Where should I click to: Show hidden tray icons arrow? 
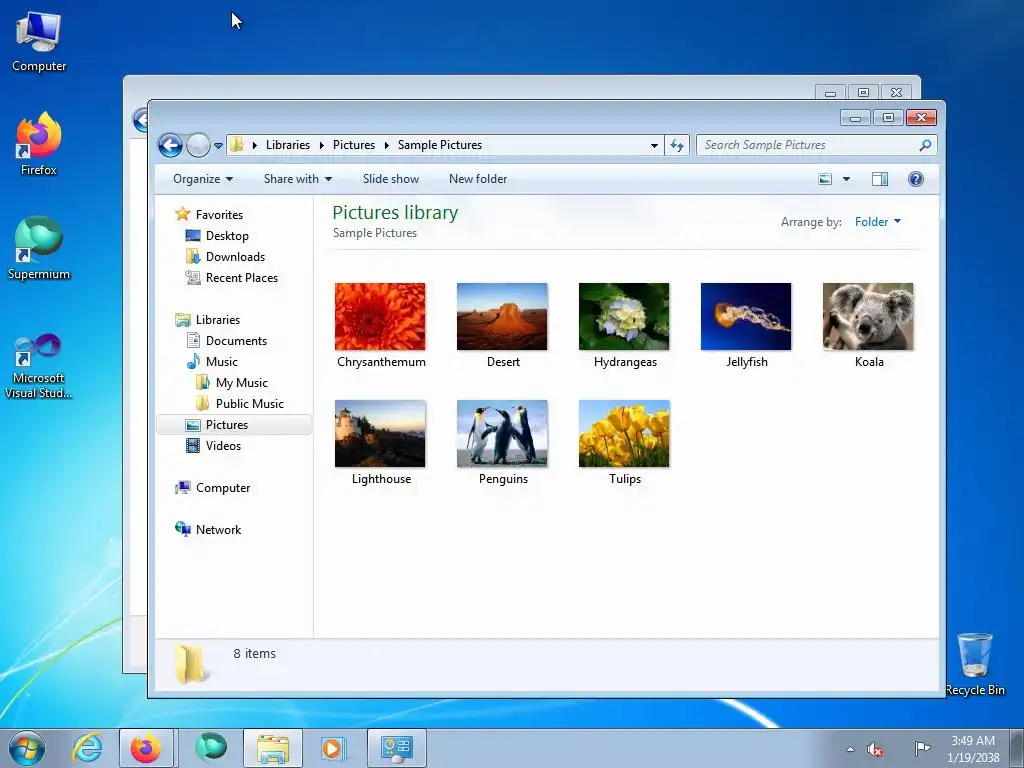tap(850, 749)
